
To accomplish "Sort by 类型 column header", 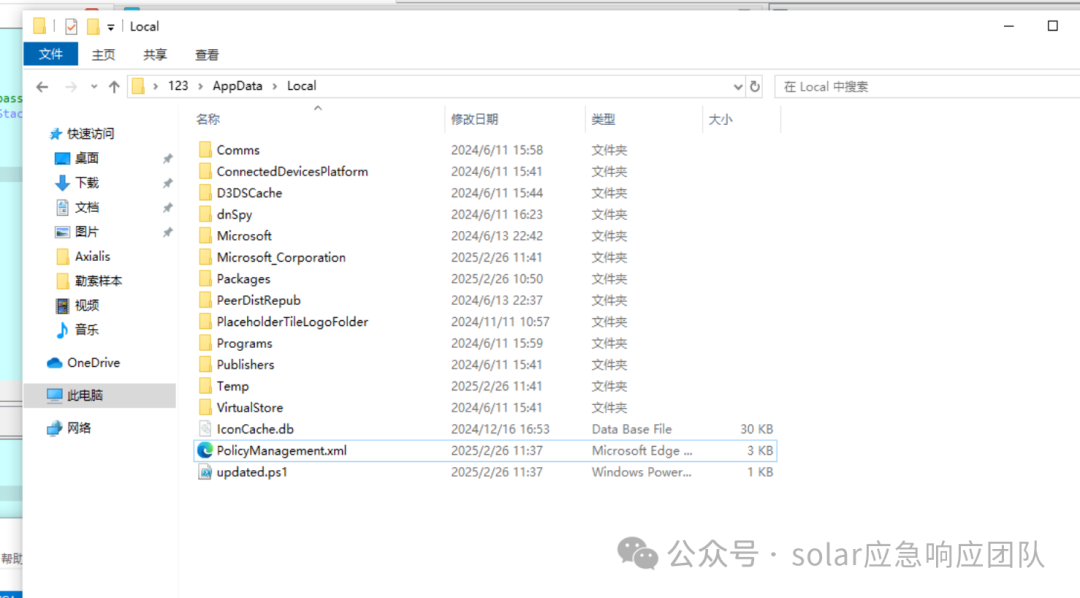I will point(603,119).
